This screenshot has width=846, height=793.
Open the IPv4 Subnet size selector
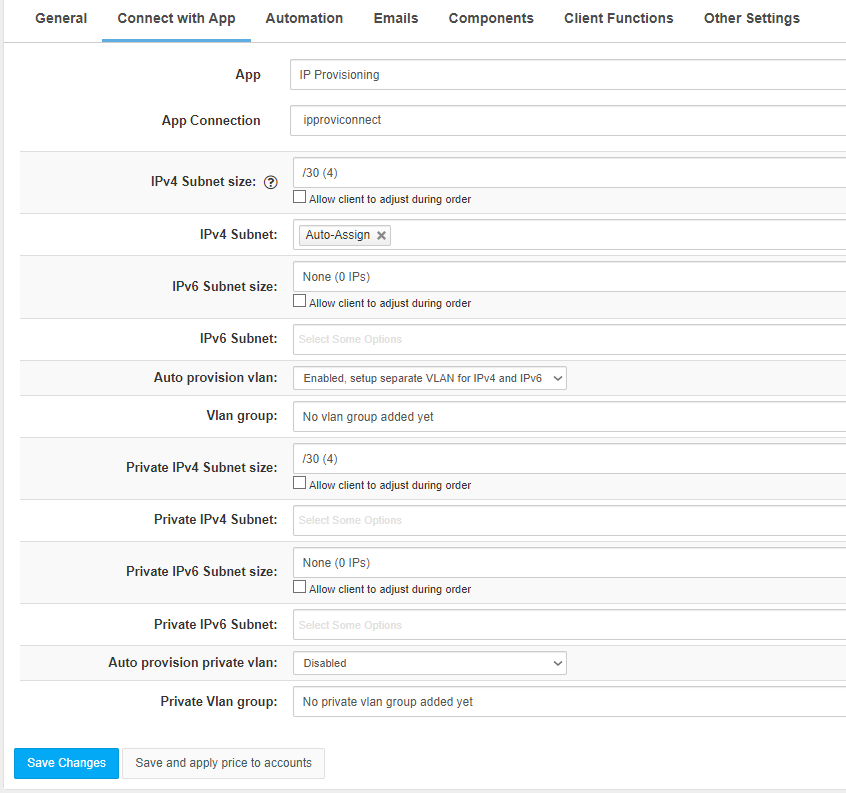[570, 173]
